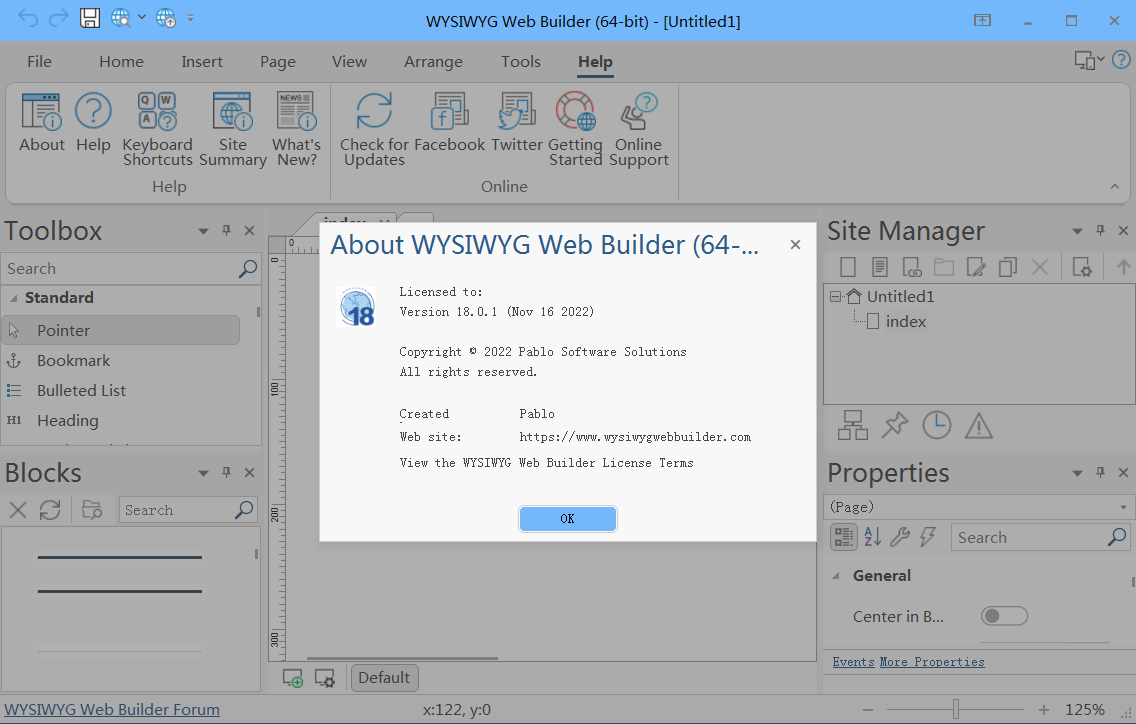Toggle categorized view in Properties toolbar

pyautogui.click(x=843, y=537)
